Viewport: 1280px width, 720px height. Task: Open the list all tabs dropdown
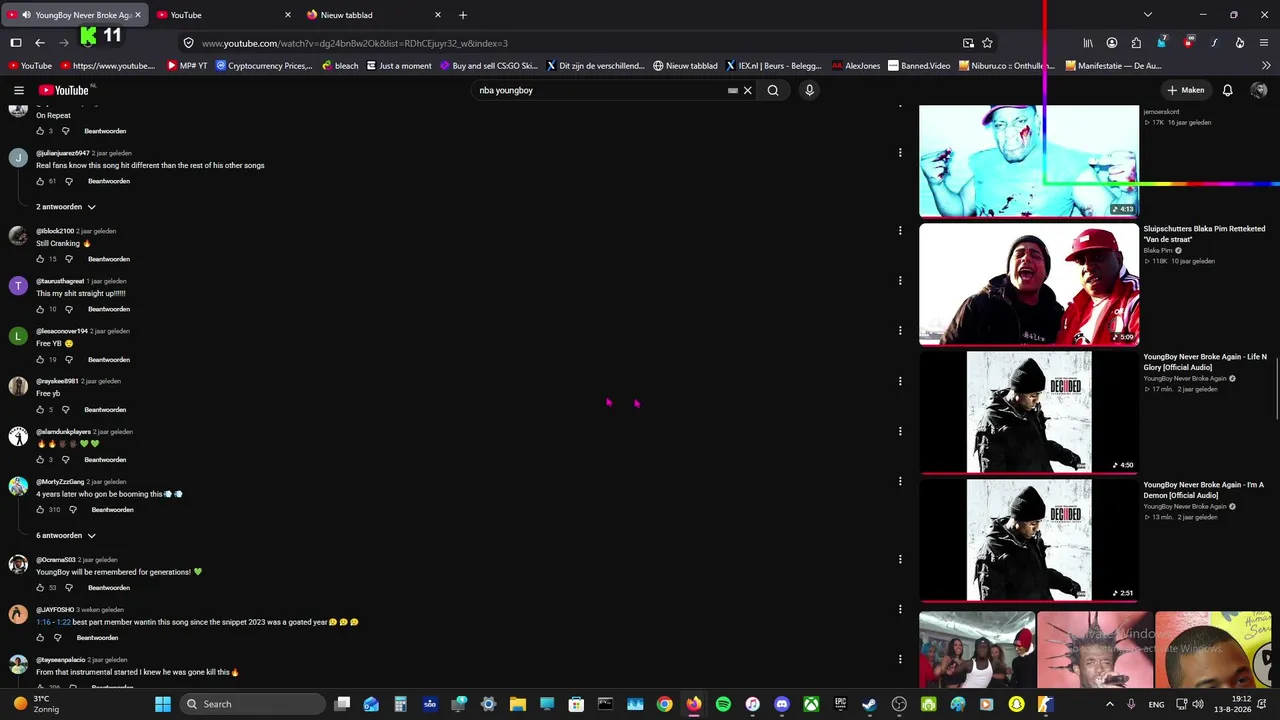(1147, 15)
